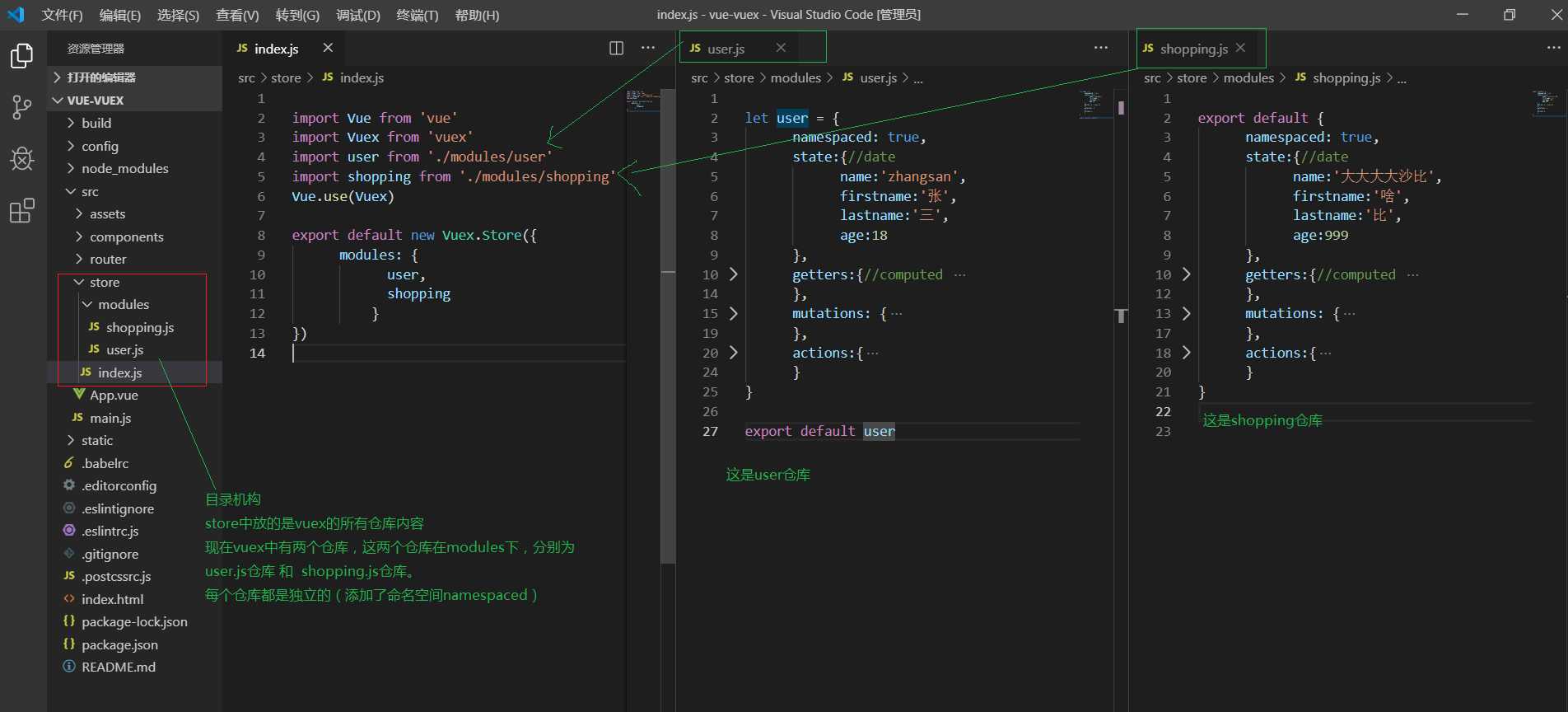Viewport: 1568px width, 712px height.
Task: Unfold getters block in shopping.js editor
Action: pos(1186,274)
